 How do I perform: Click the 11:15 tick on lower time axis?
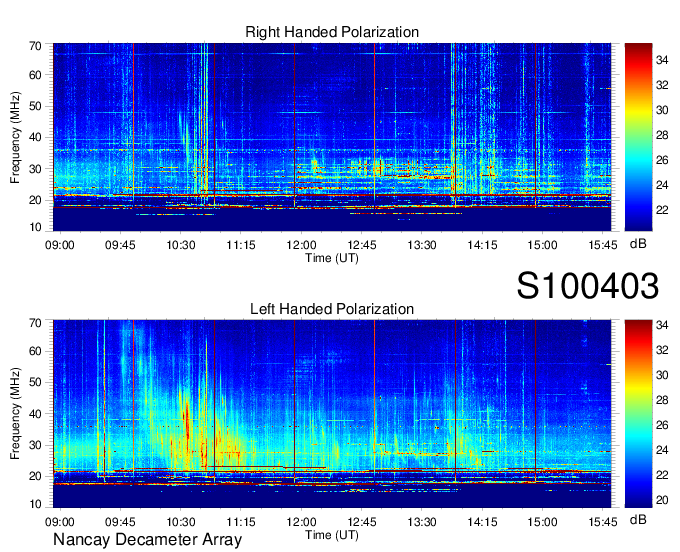[x=241, y=522]
